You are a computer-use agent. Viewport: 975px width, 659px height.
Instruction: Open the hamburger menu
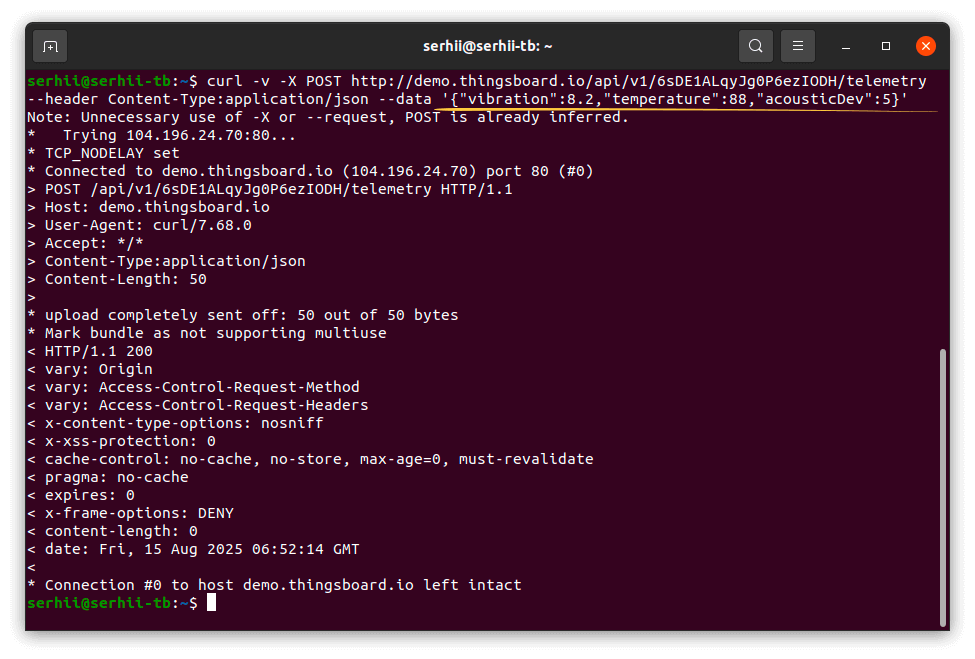coord(798,46)
